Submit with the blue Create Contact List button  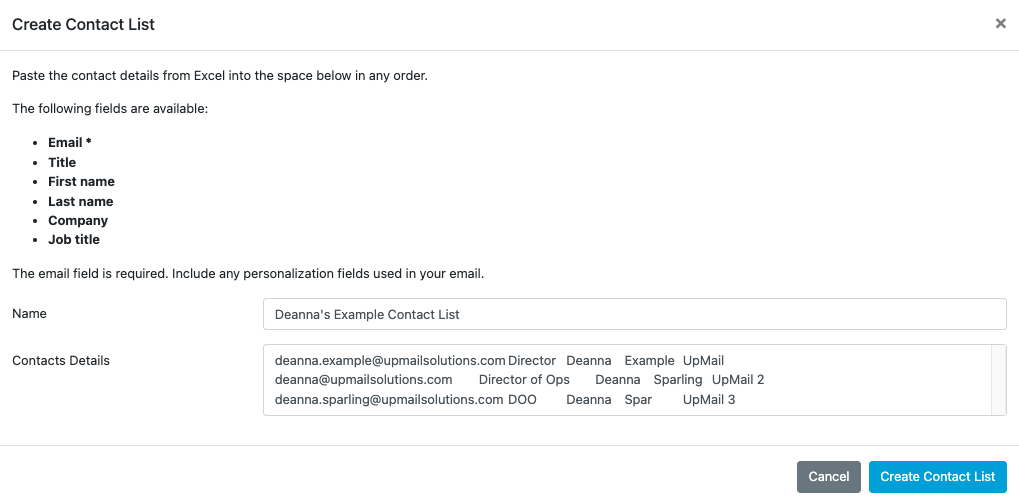pos(937,477)
